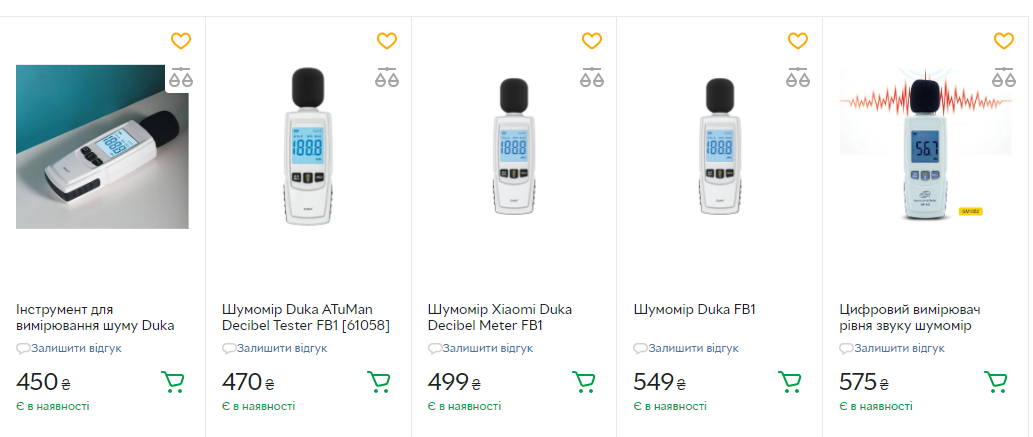
Task: Compare the Xiaomi Duka Decibel Meter
Action: click(x=592, y=77)
